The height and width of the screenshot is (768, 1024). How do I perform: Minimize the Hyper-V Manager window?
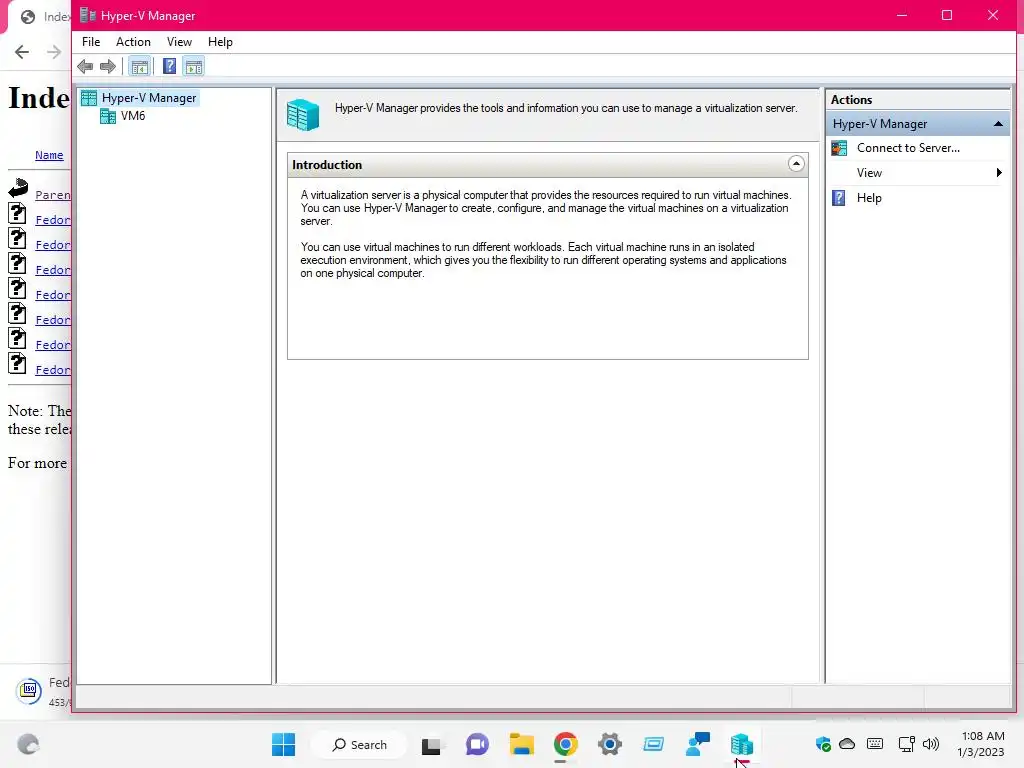[902, 15]
